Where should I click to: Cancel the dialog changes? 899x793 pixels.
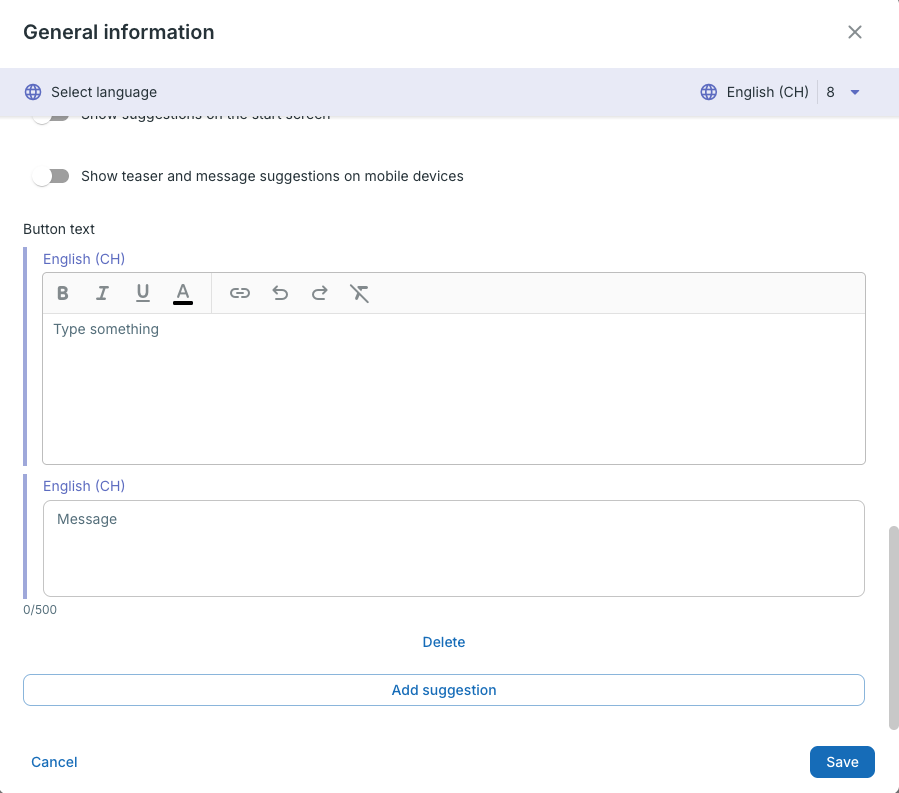point(54,762)
